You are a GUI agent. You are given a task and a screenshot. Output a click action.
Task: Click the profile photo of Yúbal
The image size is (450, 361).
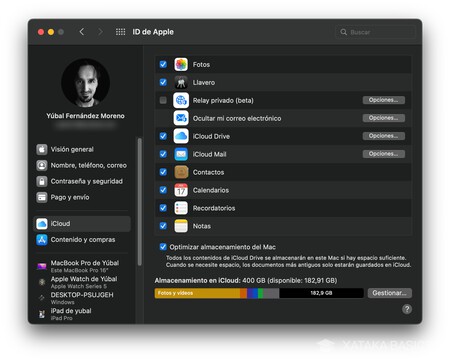click(x=86, y=82)
